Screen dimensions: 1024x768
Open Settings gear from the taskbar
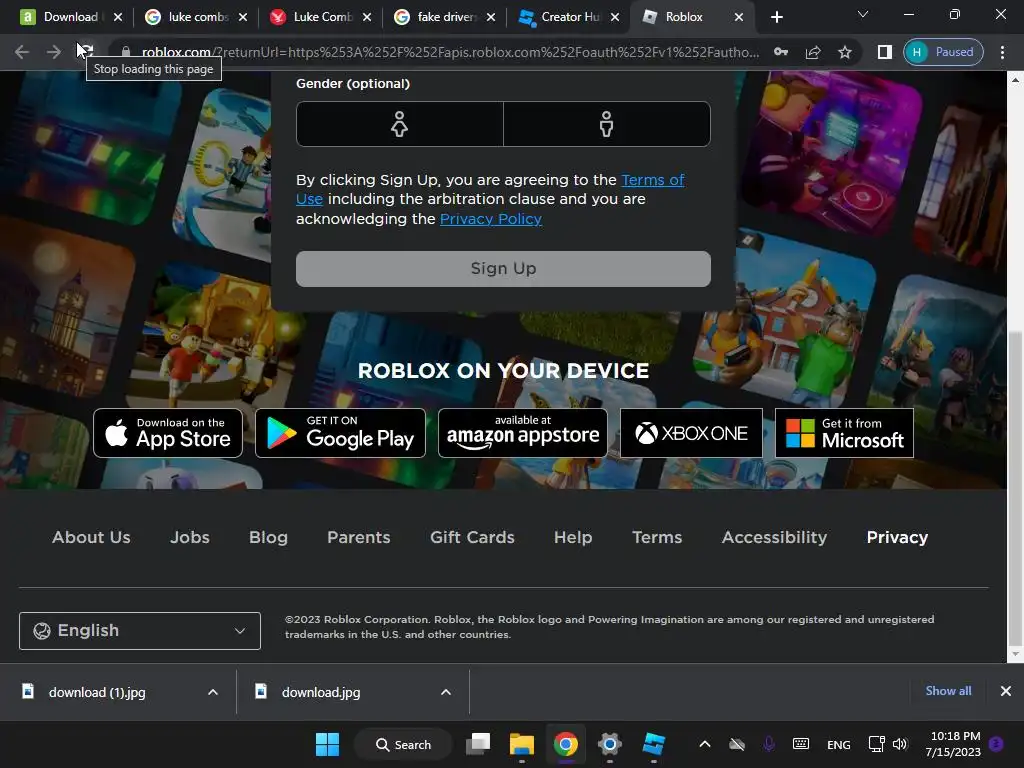(x=609, y=744)
